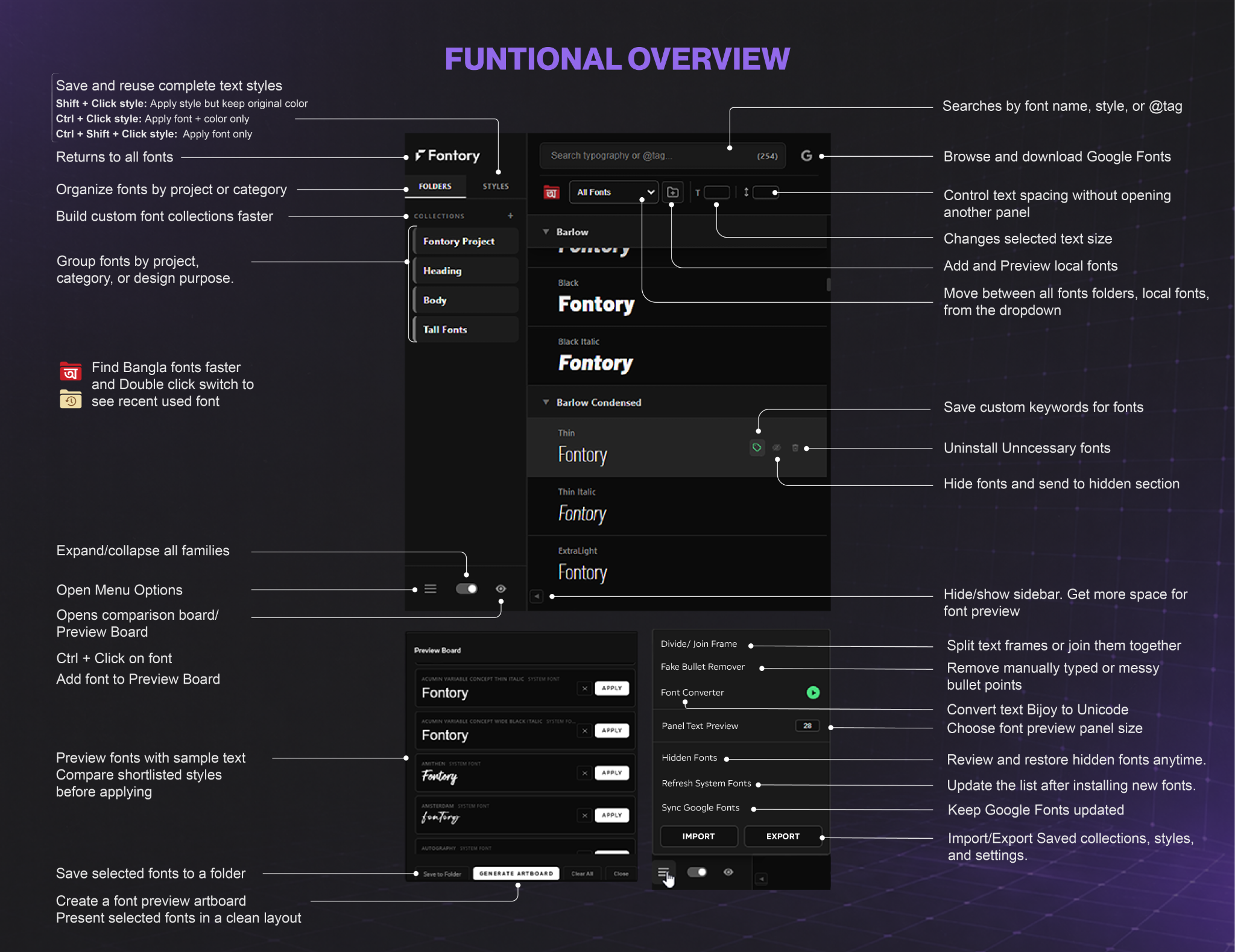The height and width of the screenshot is (952, 1235).
Task: Remove the Amithen font with its X button
Action: [x=584, y=773]
